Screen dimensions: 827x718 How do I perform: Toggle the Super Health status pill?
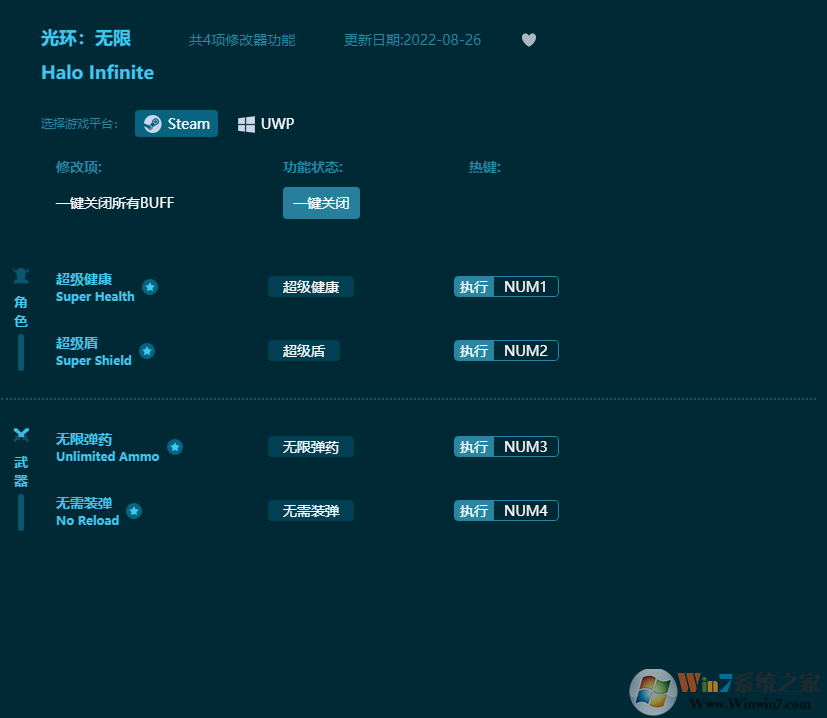pos(310,286)
